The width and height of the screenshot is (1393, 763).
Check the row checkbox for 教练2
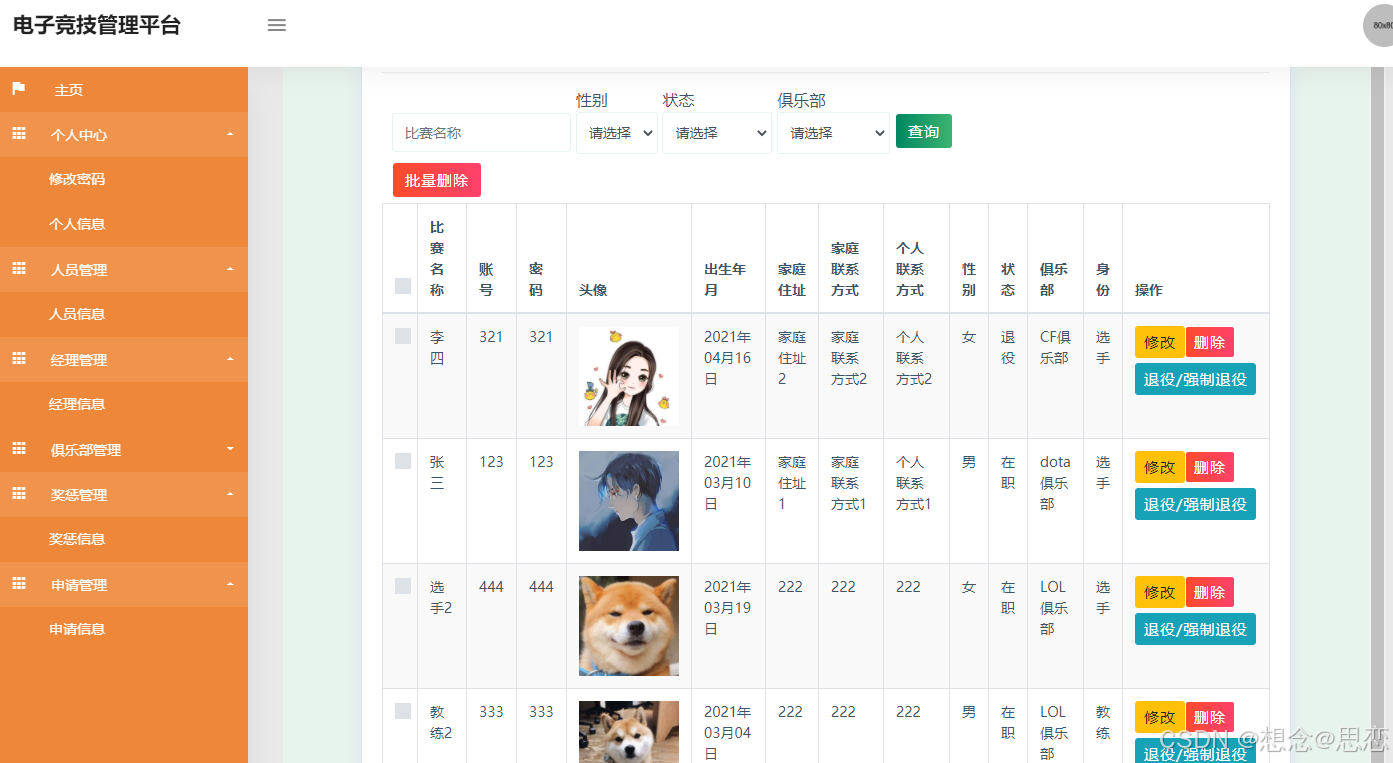(x=403, y=711)
